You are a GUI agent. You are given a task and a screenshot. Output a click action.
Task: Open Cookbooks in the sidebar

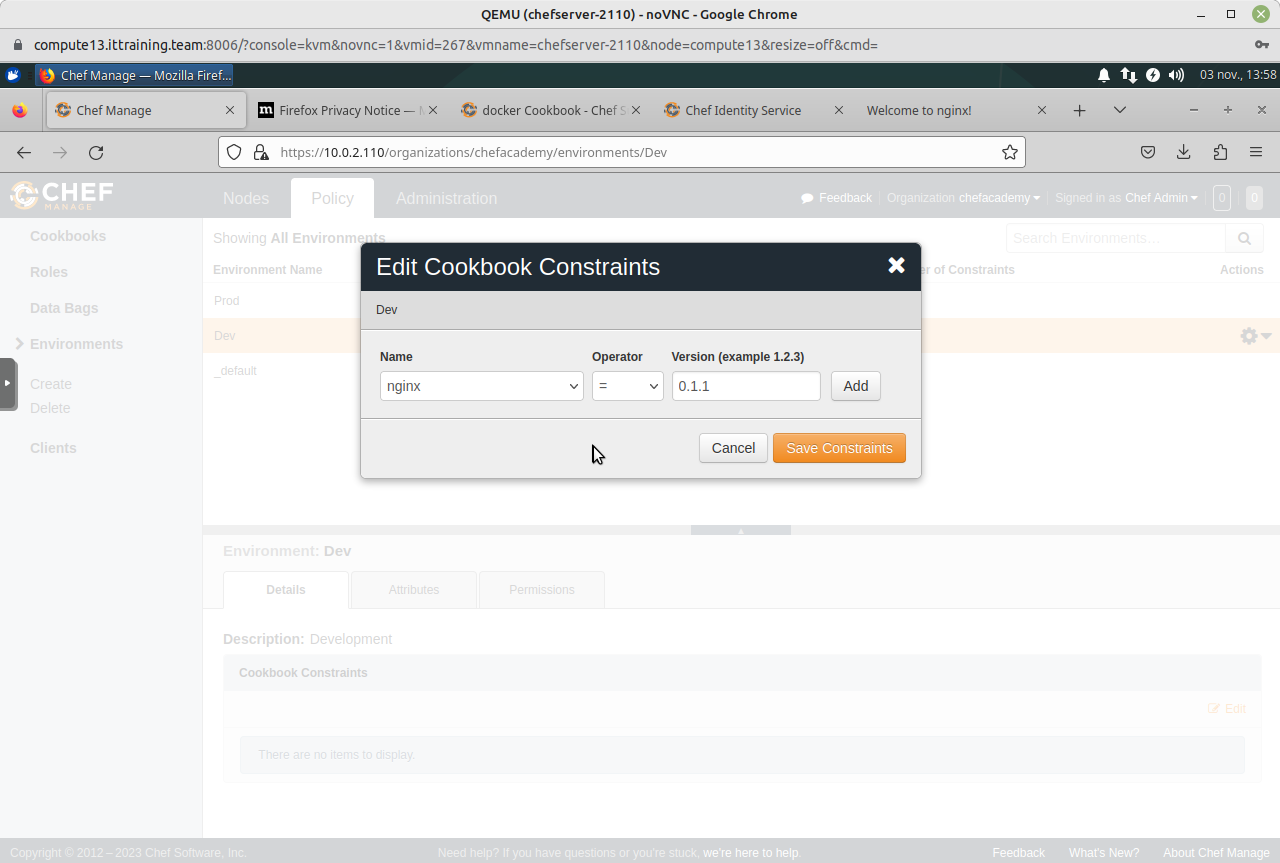(68, 236)
